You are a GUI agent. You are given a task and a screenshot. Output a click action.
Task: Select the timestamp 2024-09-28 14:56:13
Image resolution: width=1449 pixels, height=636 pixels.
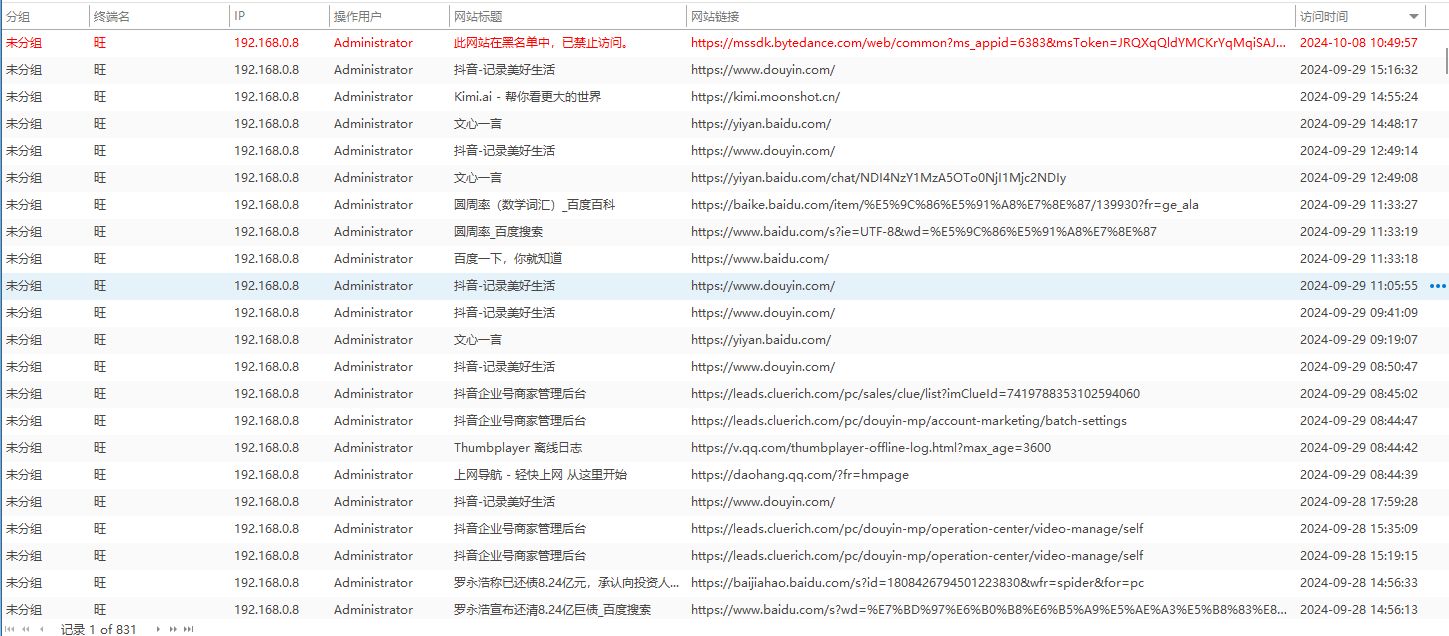[1358, 610]
